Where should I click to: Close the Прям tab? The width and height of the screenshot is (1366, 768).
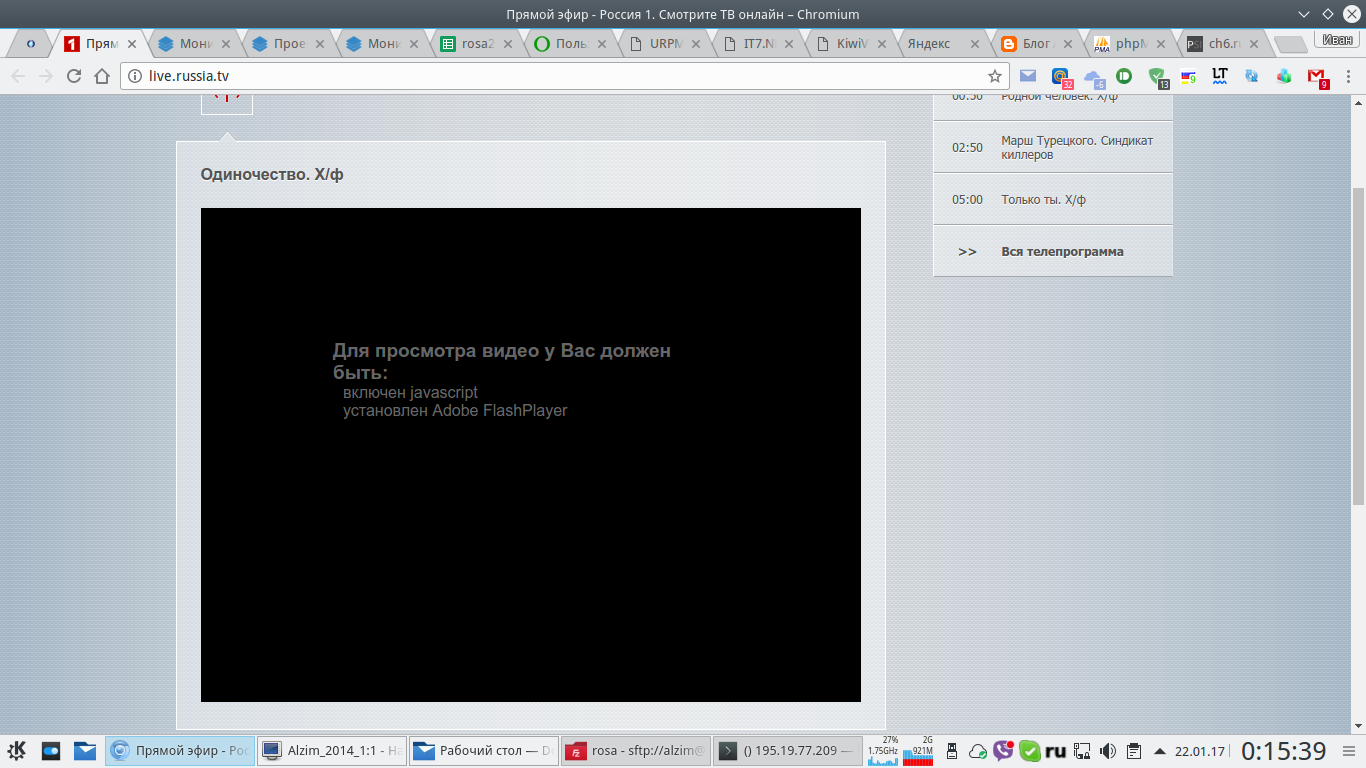(x=131, y=44)
